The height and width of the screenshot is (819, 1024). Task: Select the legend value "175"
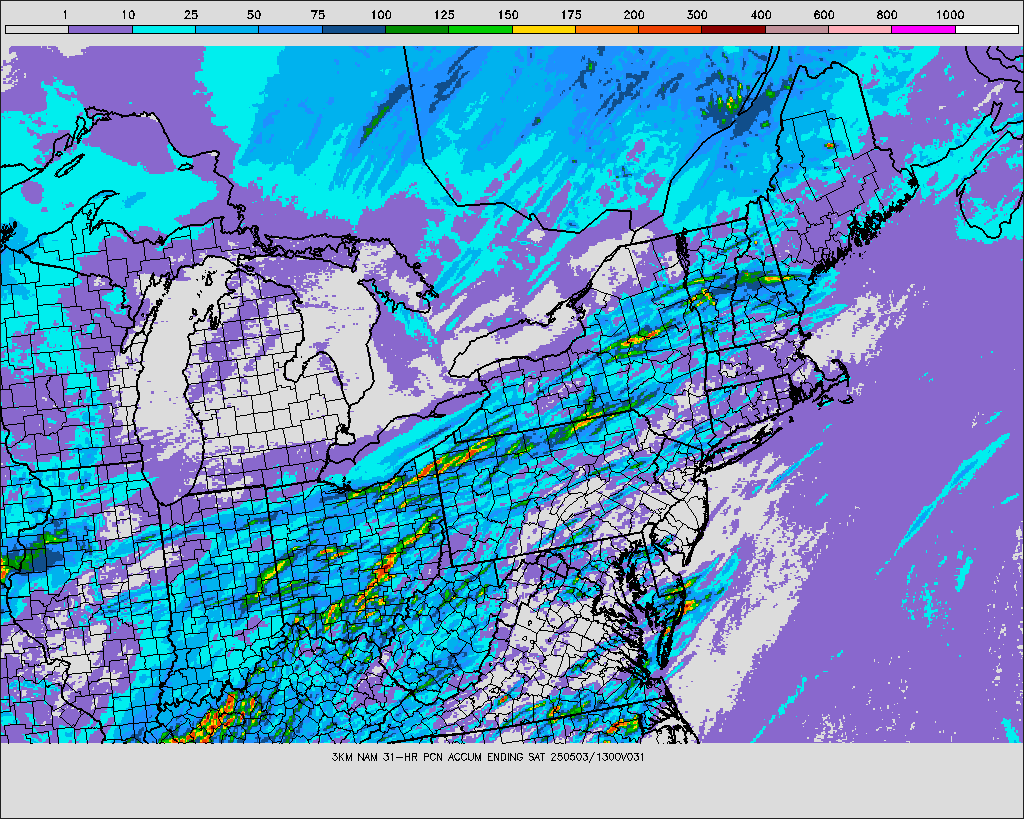571,14
